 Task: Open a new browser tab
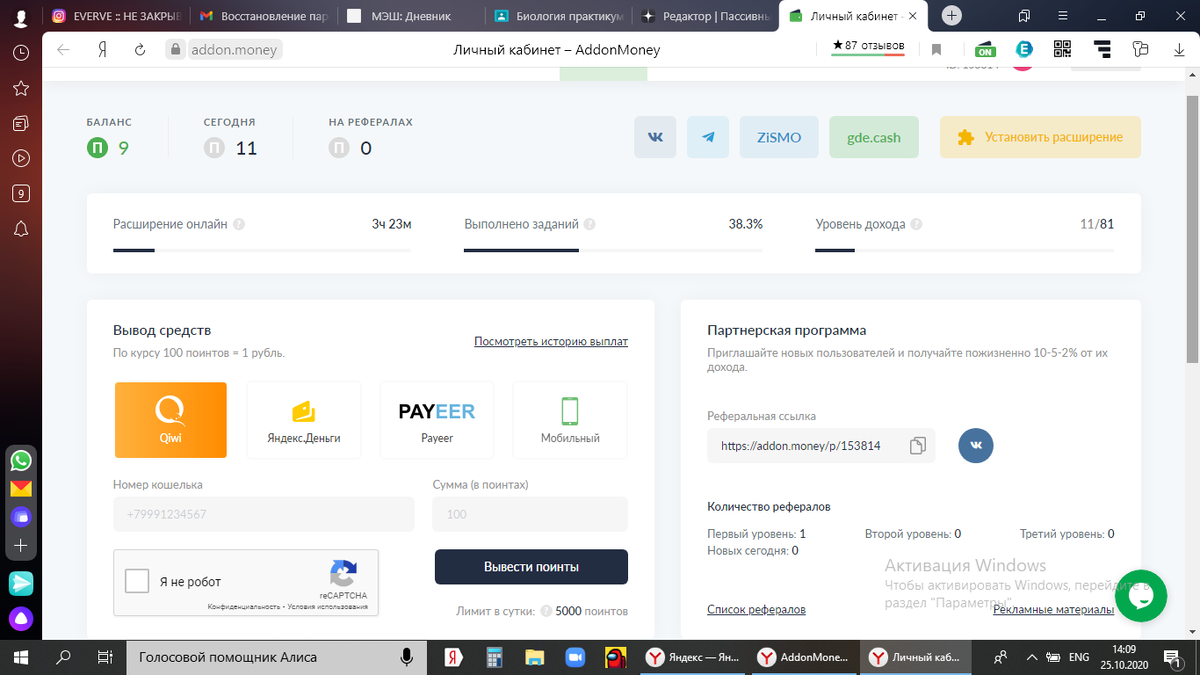pyautogui.click(x=952, y=16)
